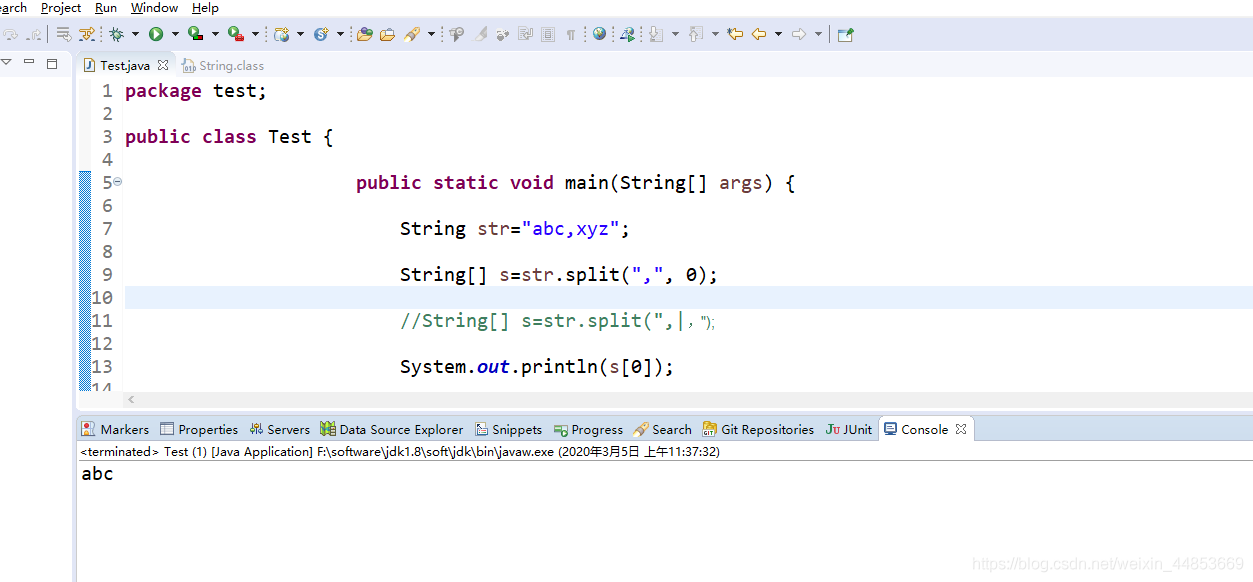Open the internal Web Browser
This screenshot has height=582, width=1253.
pyautogui.click(x=598, y=33)
